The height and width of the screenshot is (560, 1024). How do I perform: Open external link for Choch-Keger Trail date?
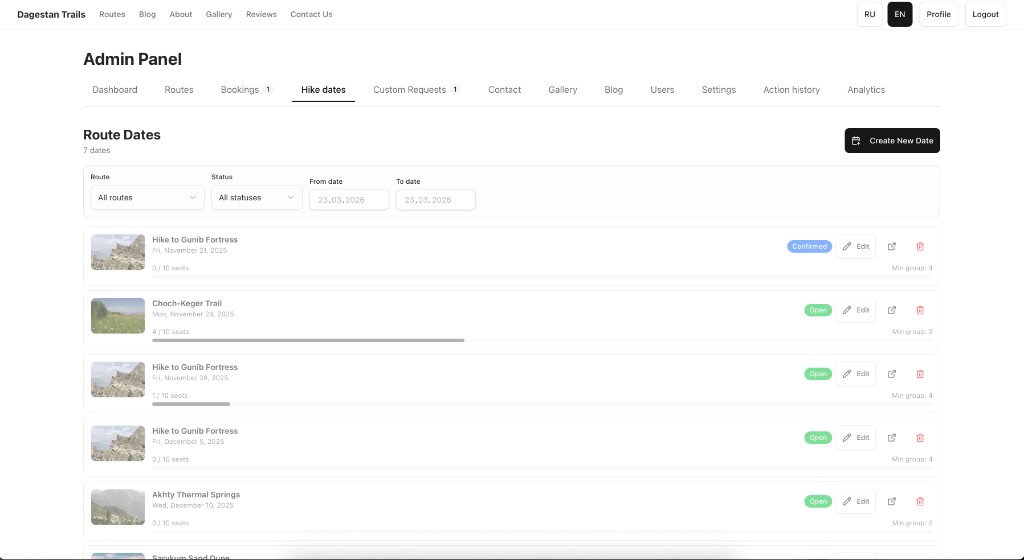892,310
